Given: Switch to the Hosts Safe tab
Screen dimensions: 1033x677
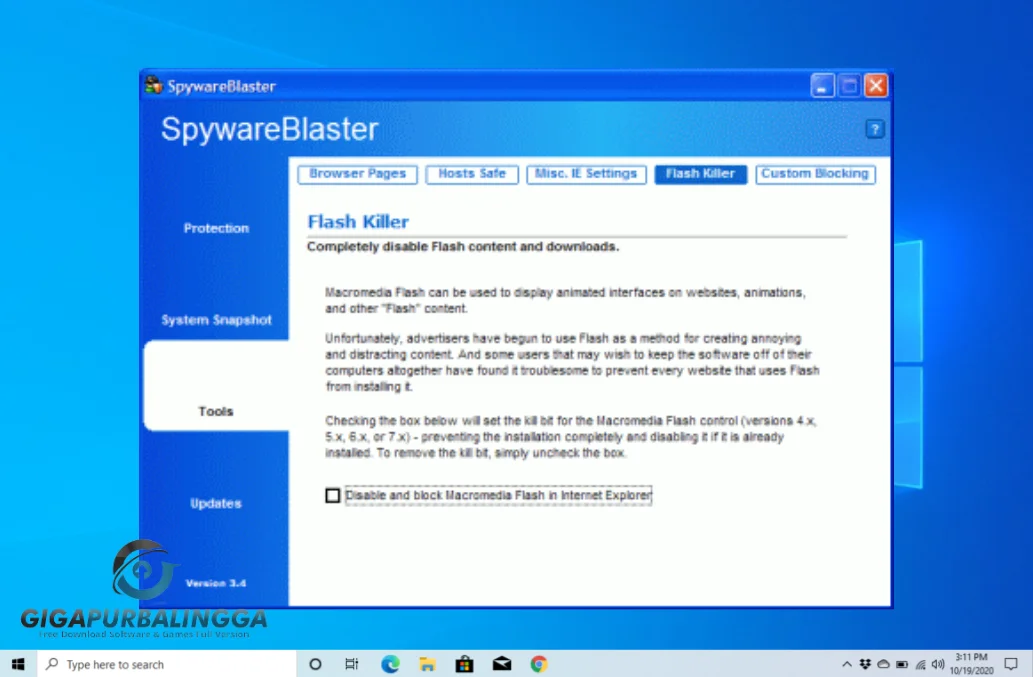Looking at the screenshot, I should (472, 174).
